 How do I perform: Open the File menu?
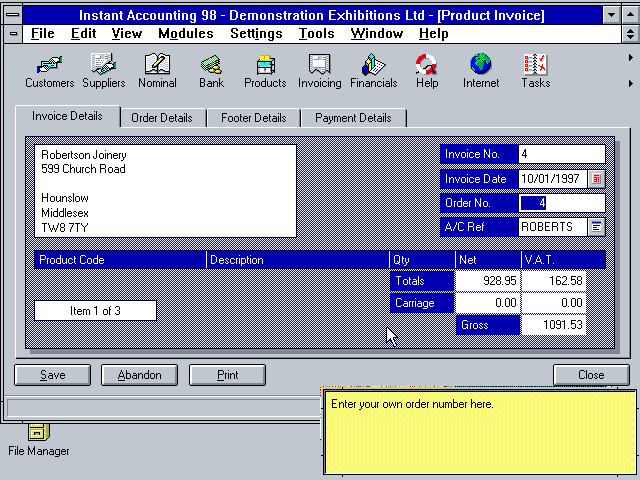[42, 33]
